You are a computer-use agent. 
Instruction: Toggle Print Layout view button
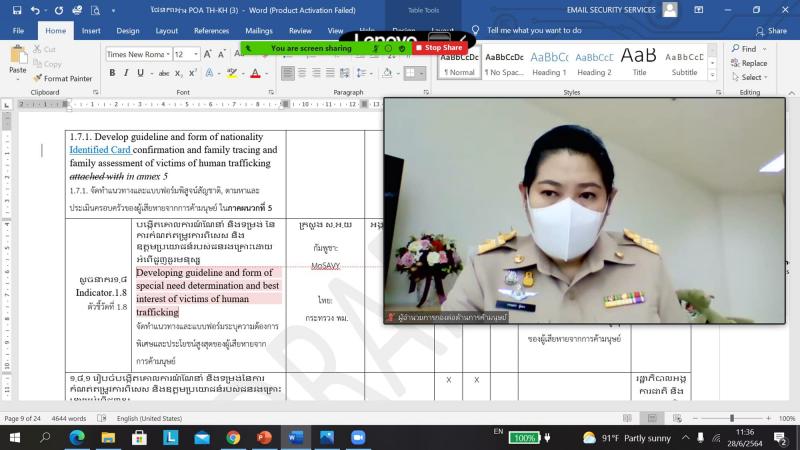652,418
